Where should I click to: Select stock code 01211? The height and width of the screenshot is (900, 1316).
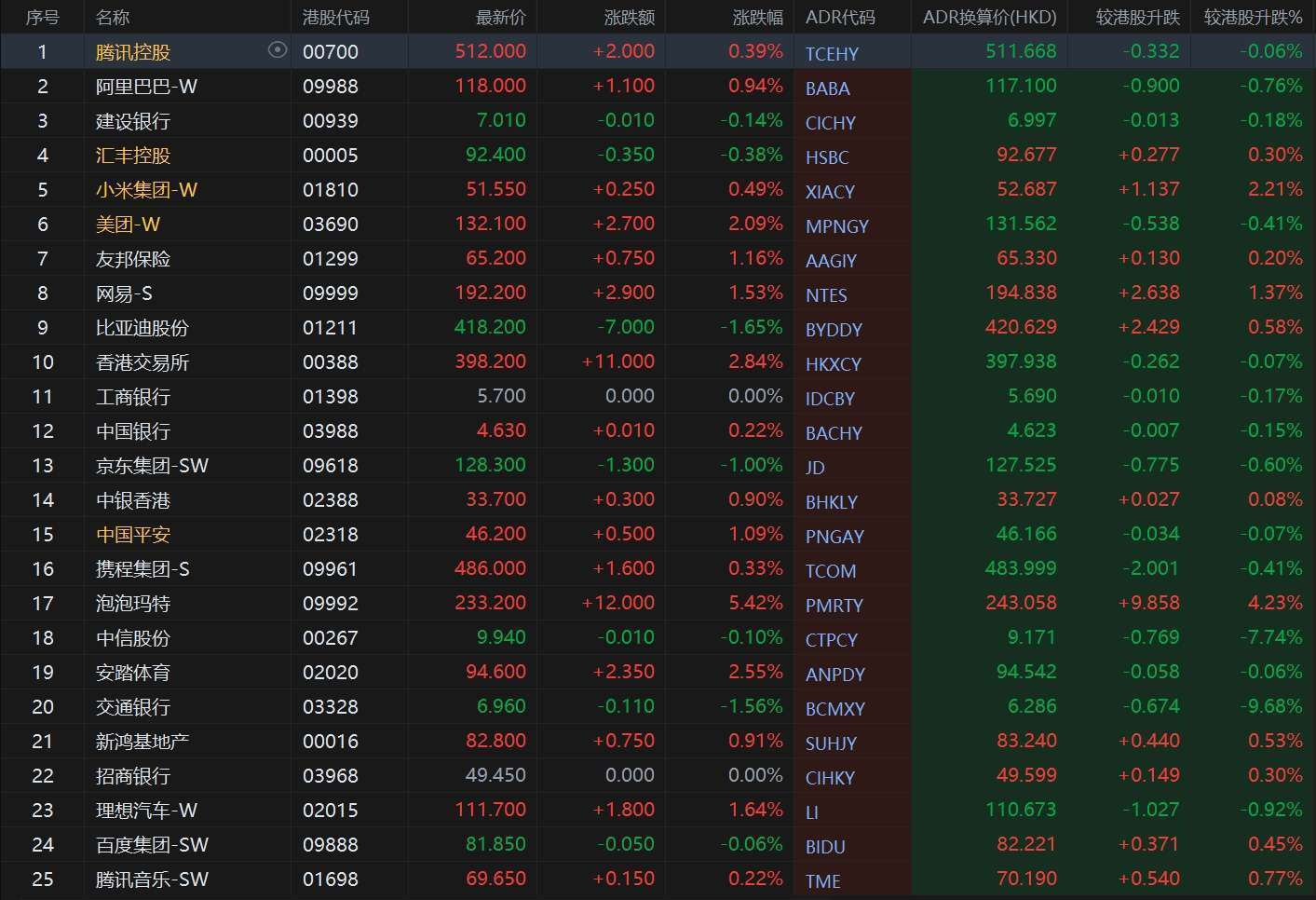pos(331,328)
